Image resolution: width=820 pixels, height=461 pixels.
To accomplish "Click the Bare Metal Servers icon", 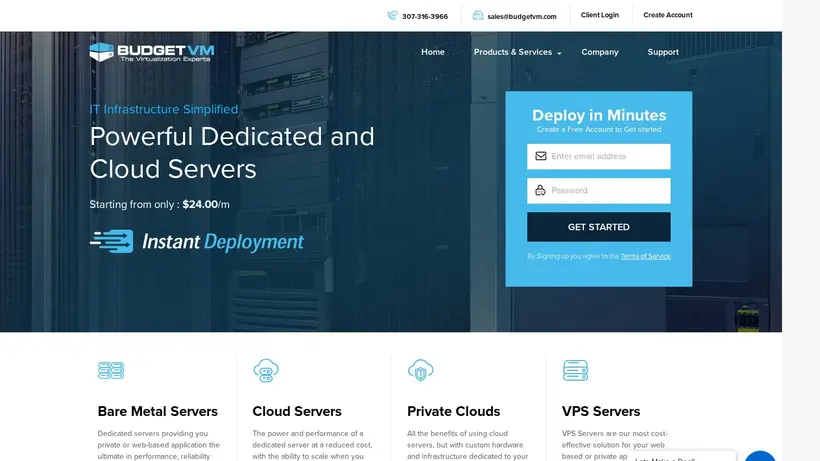I will [111, 371].
